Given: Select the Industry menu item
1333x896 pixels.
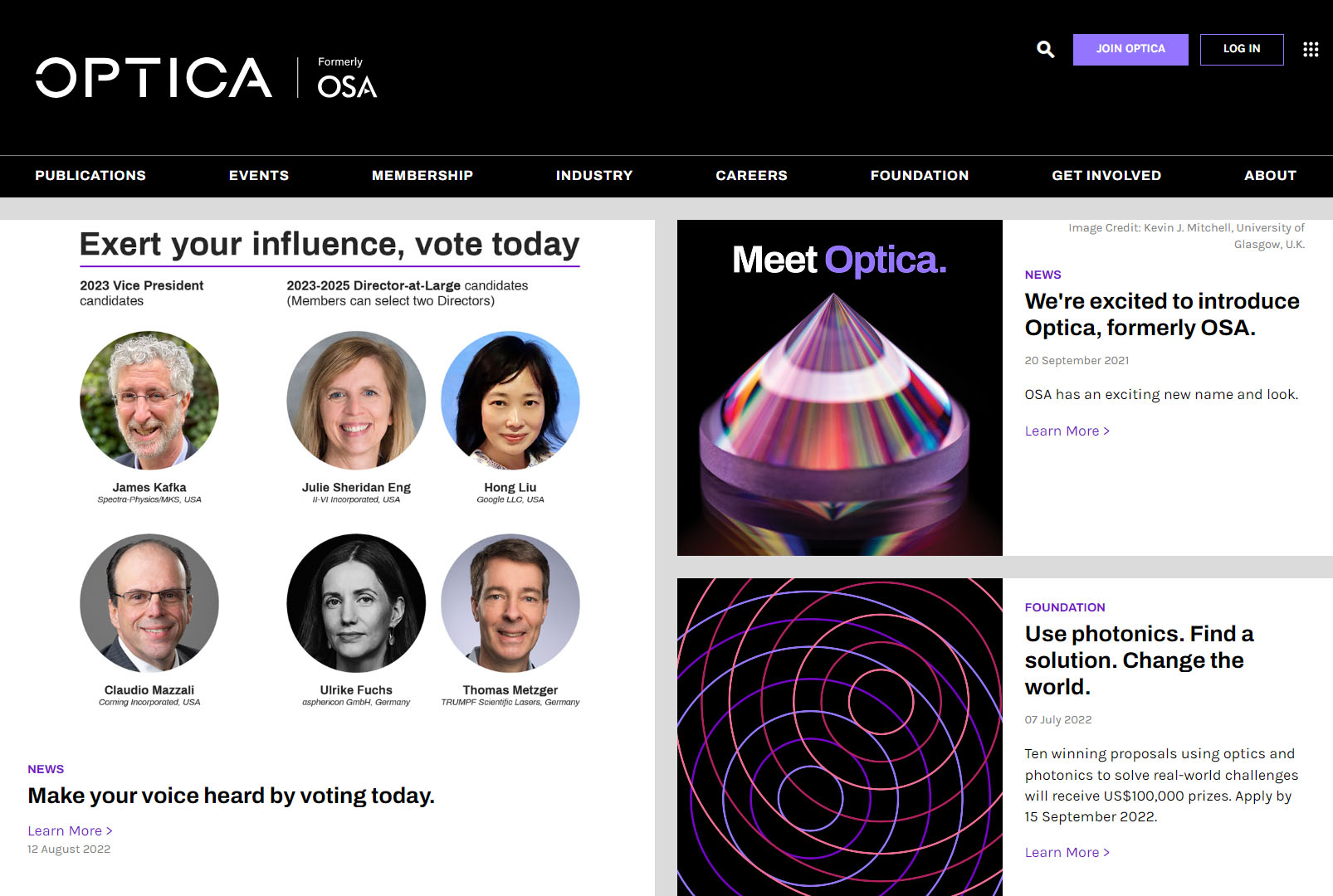Looking at the screenshot, I should (x=594, y=176).
